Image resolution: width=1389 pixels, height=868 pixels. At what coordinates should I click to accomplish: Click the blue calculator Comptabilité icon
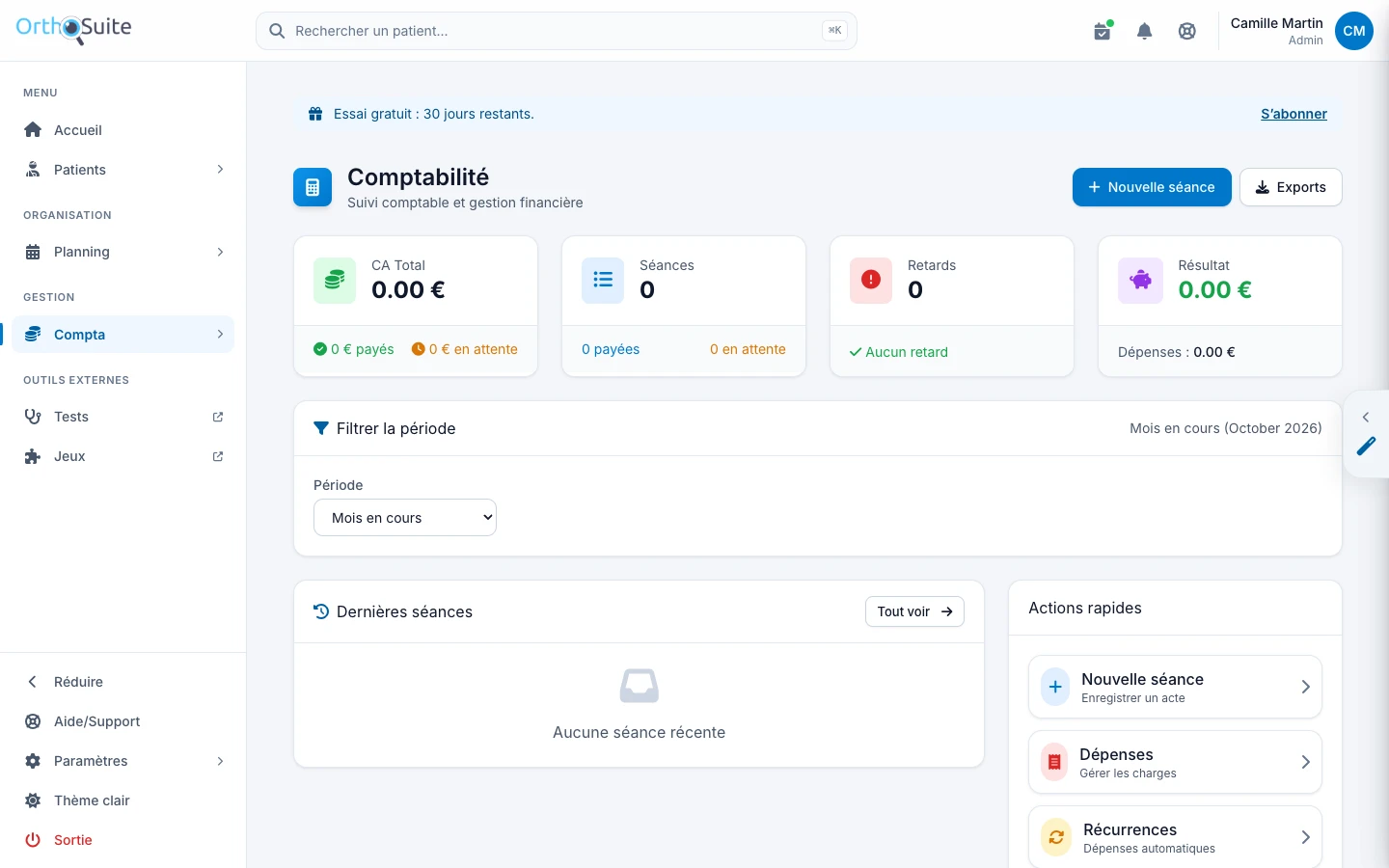pos(313,187)
